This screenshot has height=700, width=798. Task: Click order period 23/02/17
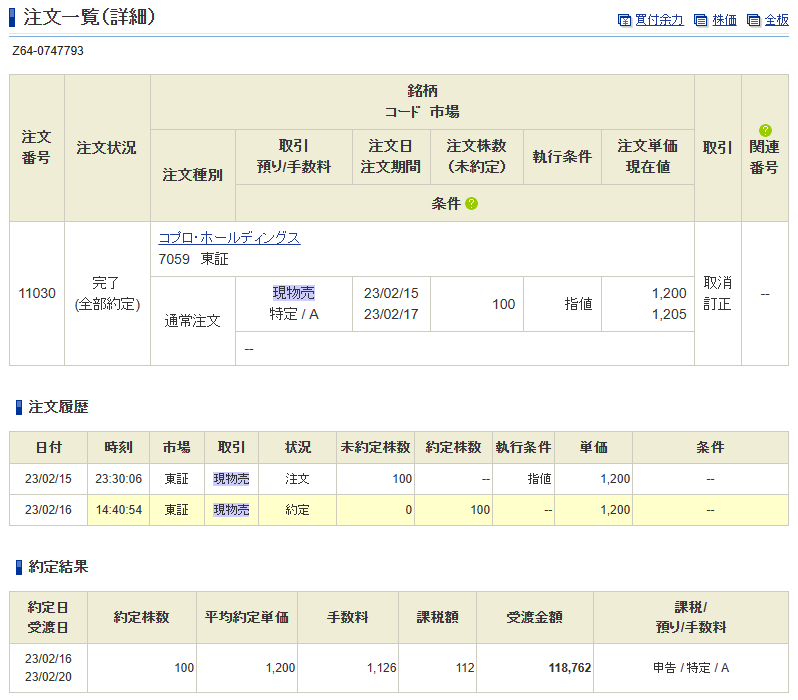391,314
